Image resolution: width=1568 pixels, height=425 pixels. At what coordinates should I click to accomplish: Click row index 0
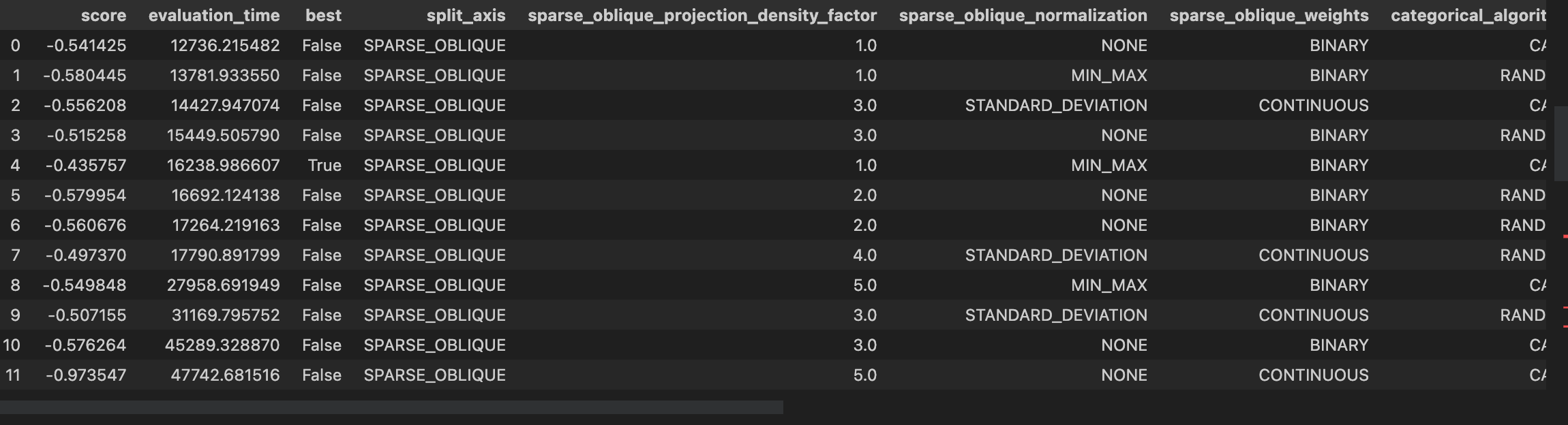point(15,46)
